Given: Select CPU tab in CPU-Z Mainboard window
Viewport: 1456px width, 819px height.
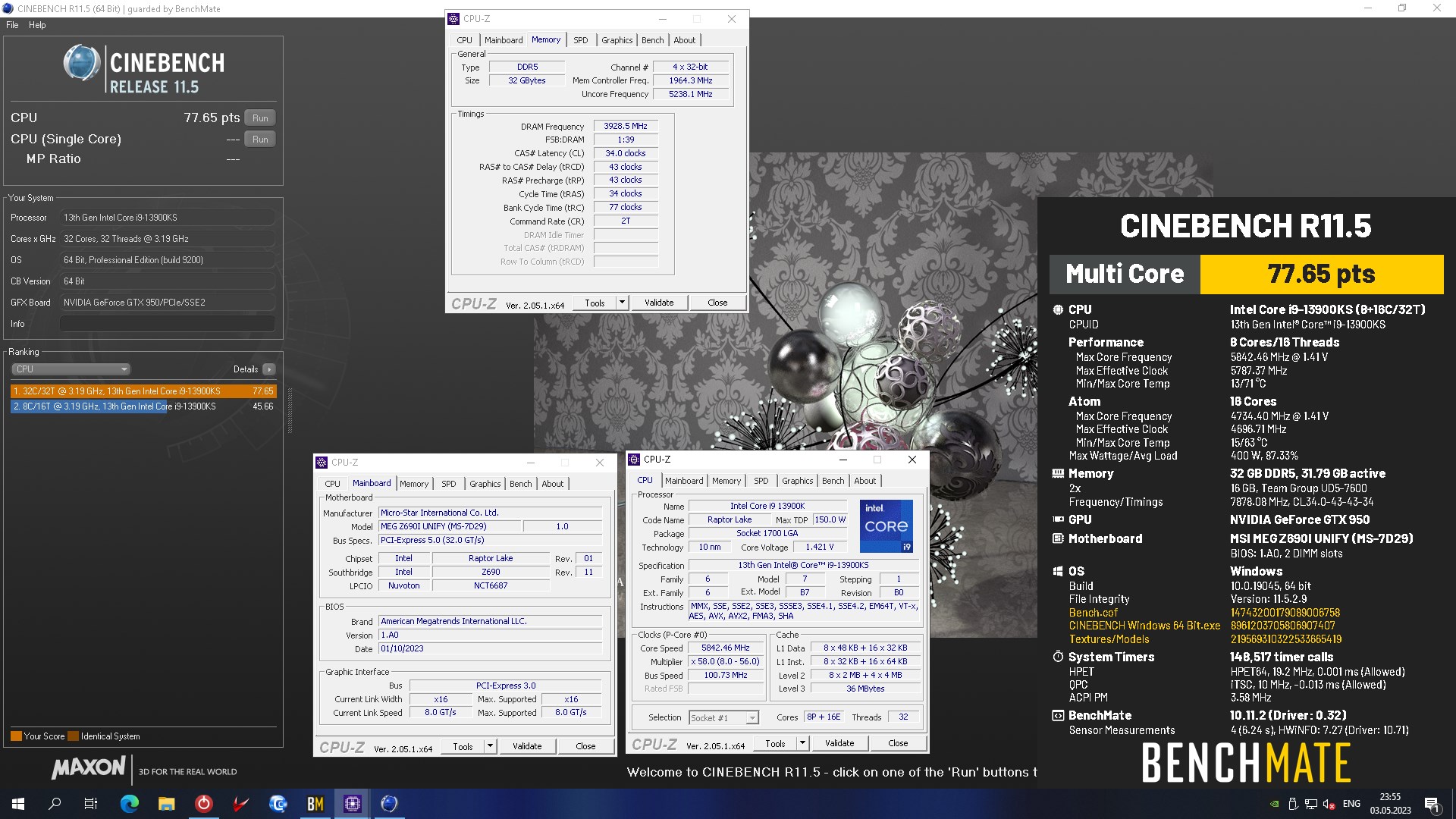Looking at the screenshot, I should coord(332,484).
